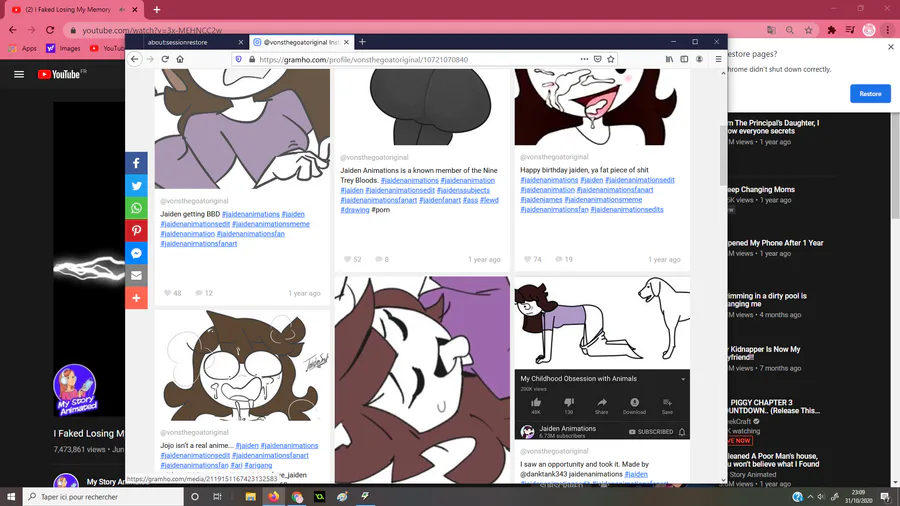
Task: Dismiss the Chrome restore pages bubble
Action: (891, 47)
